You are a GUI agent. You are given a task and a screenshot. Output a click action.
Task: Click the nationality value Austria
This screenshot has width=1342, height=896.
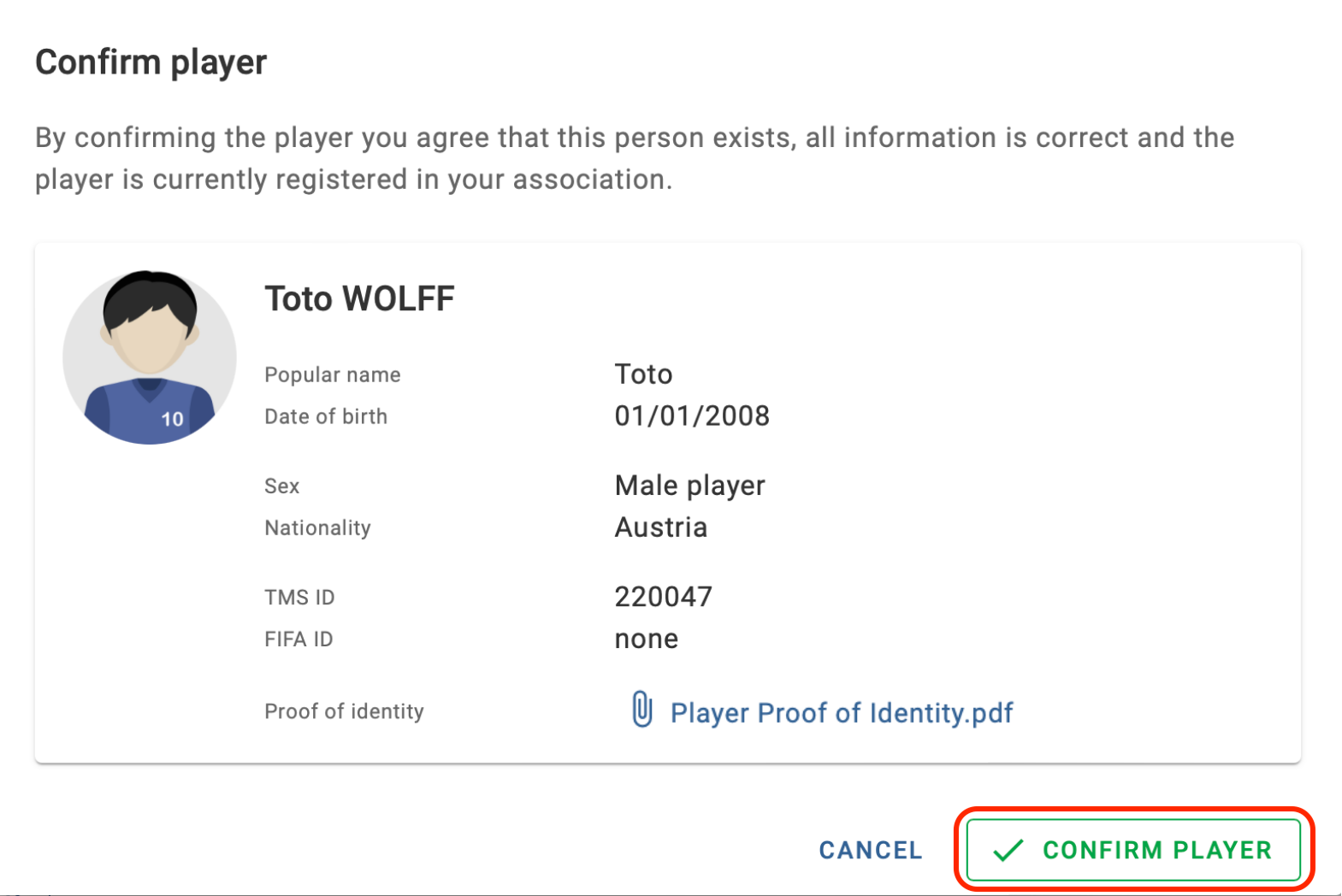click(661, 527)
